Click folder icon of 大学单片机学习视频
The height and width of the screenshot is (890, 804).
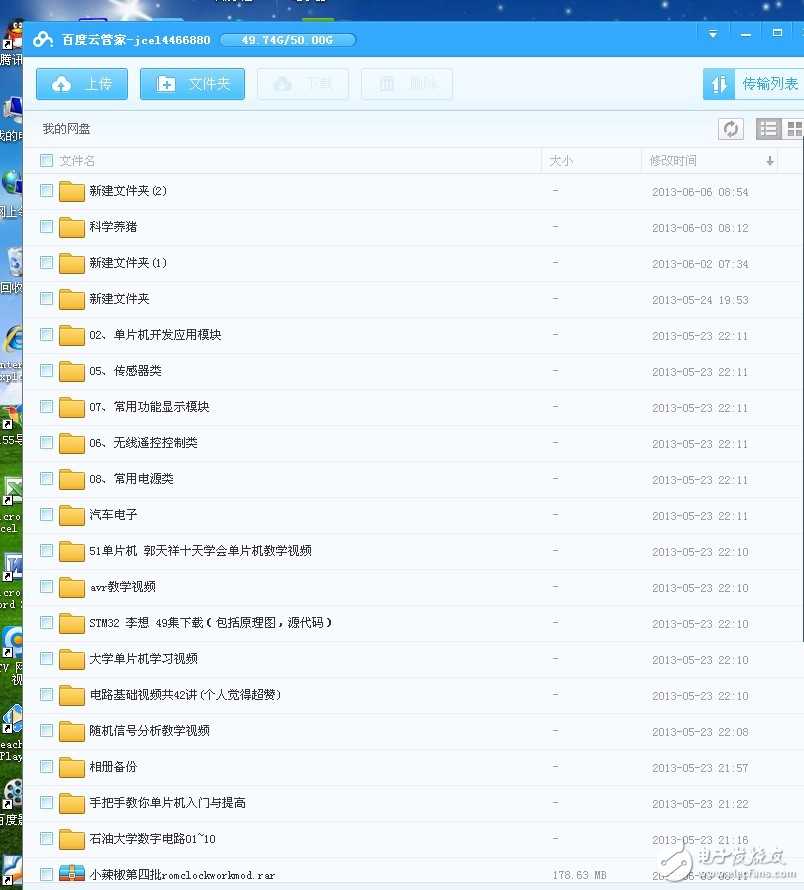point(72,659)
